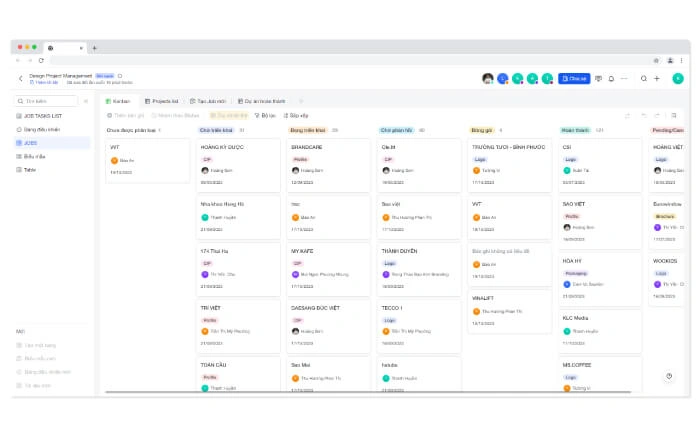700x436 pixels.
Task: Click the plus icon in the top bar
Action: click(x=656, y=78)
